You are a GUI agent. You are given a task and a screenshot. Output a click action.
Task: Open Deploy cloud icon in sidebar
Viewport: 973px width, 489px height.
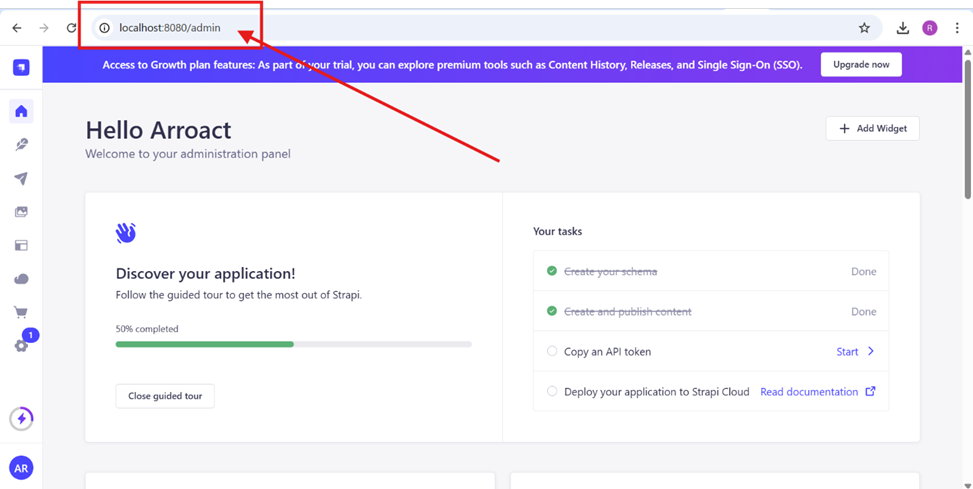click(21, 279)
